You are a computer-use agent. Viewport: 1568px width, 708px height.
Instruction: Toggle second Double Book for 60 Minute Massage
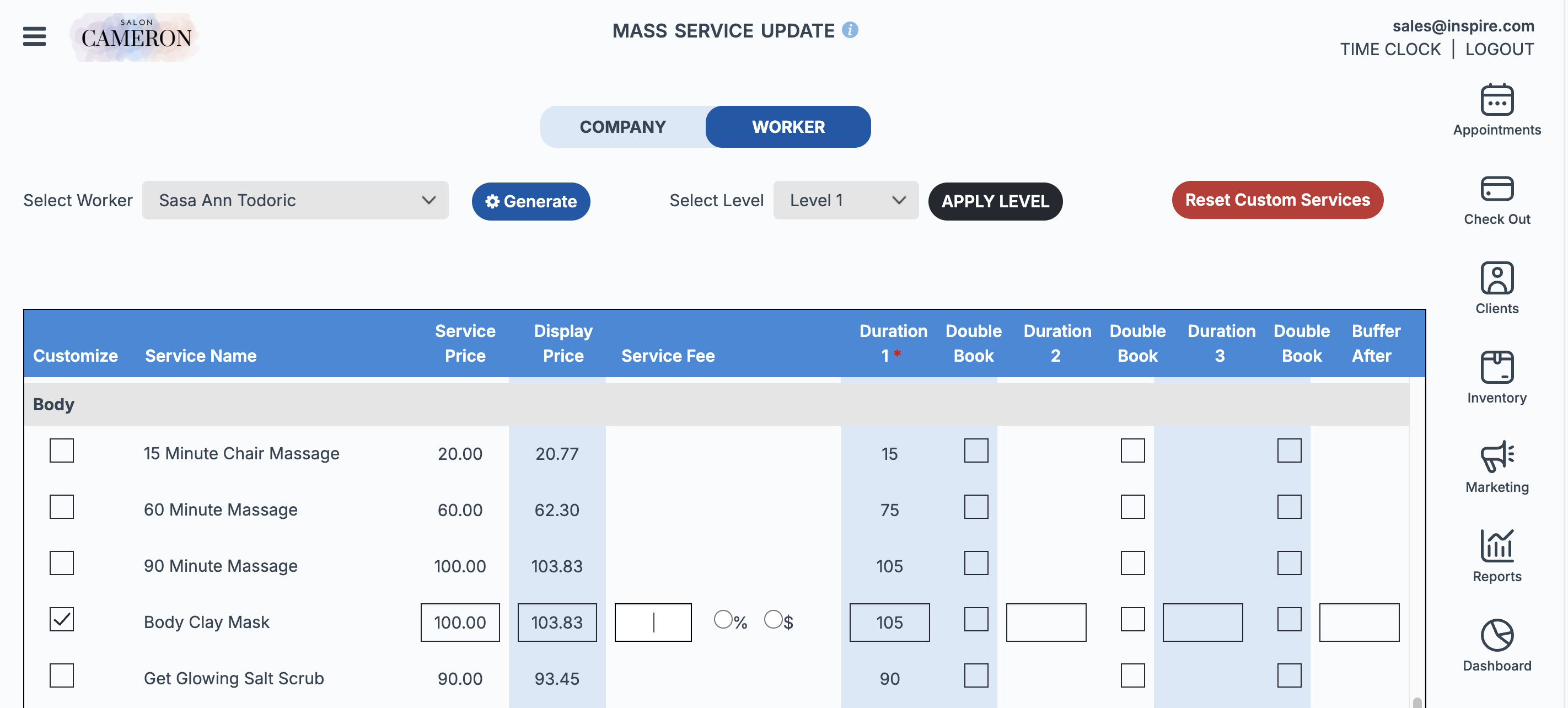[1132, 507]
